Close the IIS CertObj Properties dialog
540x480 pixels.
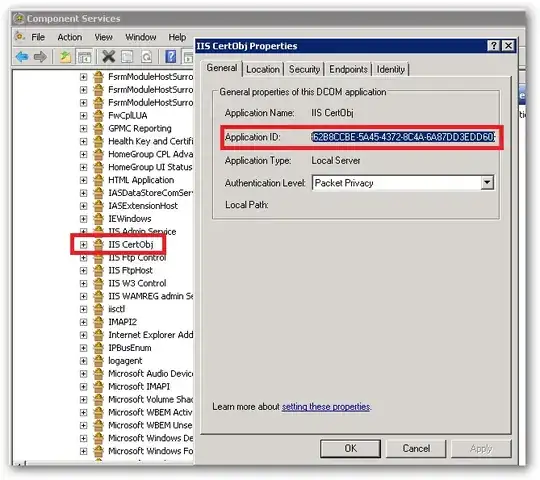[508, 45]
